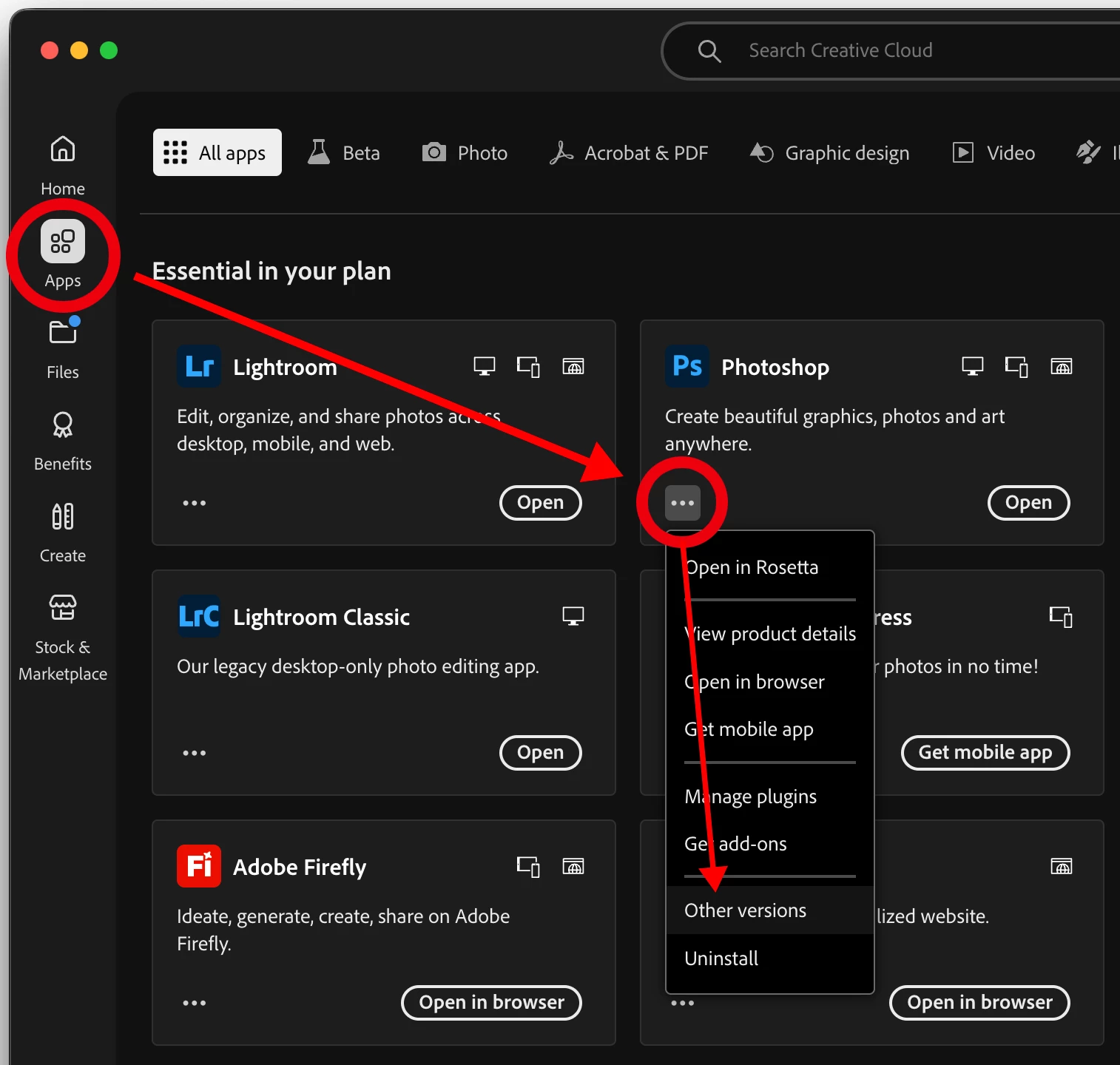Click Adobe Firefly's web platform icon
Viewport: 1120px width, 1065px height.
pos(573,866)
